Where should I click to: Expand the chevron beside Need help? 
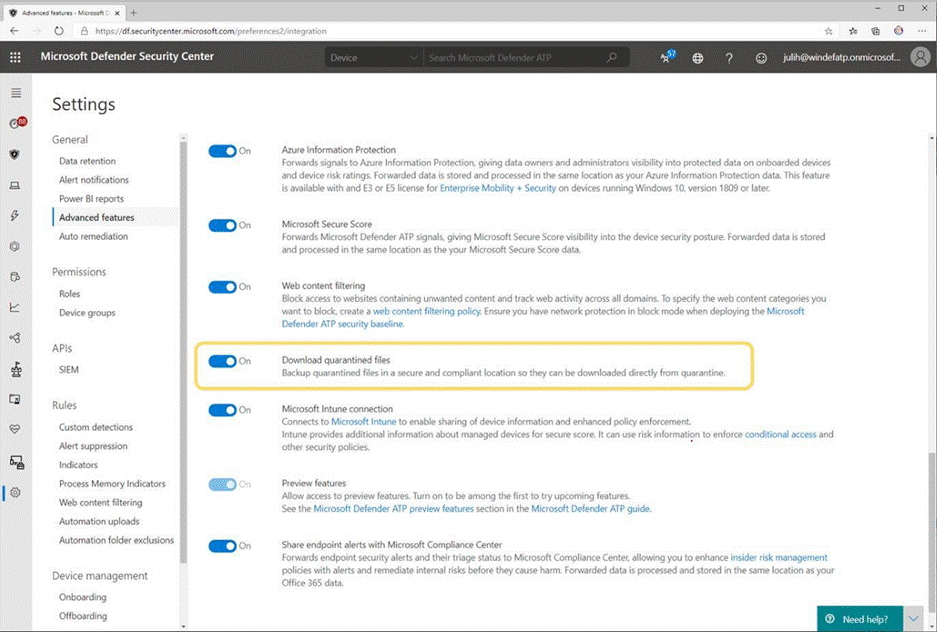coord(913,619)
